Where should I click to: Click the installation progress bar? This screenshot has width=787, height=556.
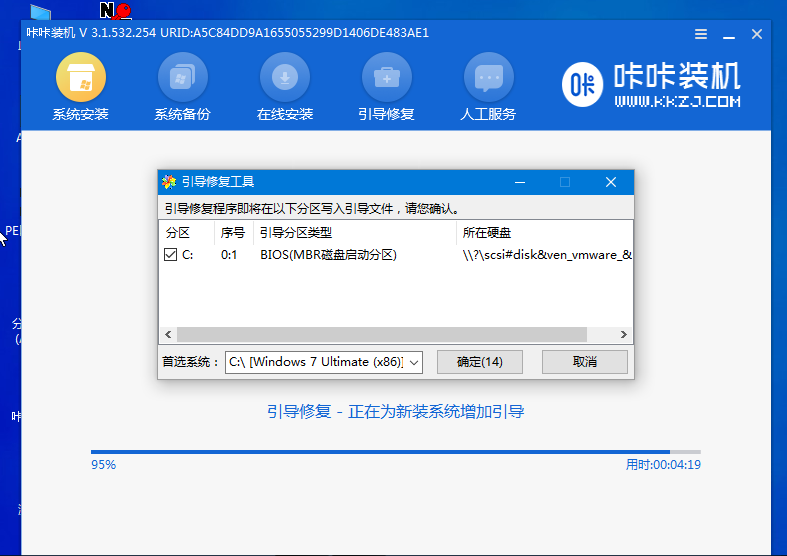coord(396,452)
